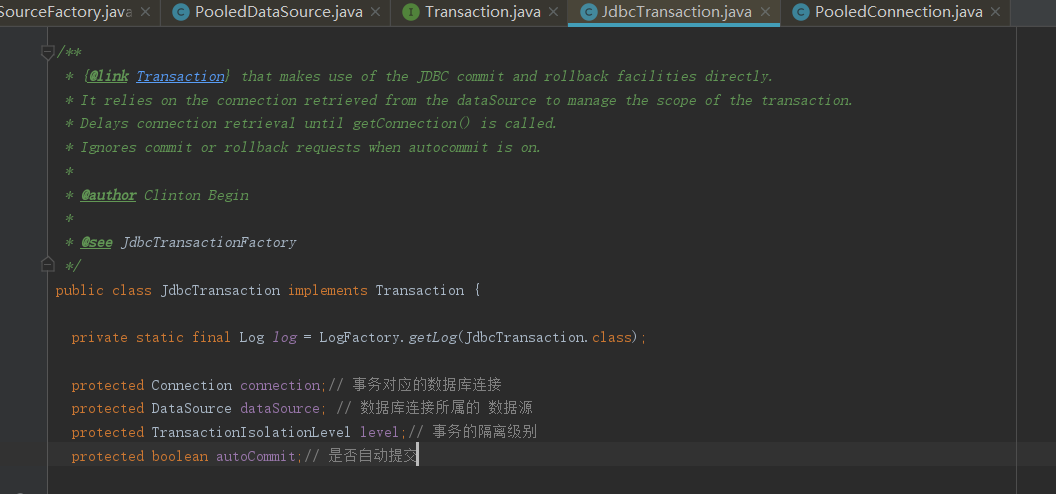Click the class icon on PooledDataSource.java tab
Image resolution: width=1056 pixels, height=494 pixels.
coord(180,12)
